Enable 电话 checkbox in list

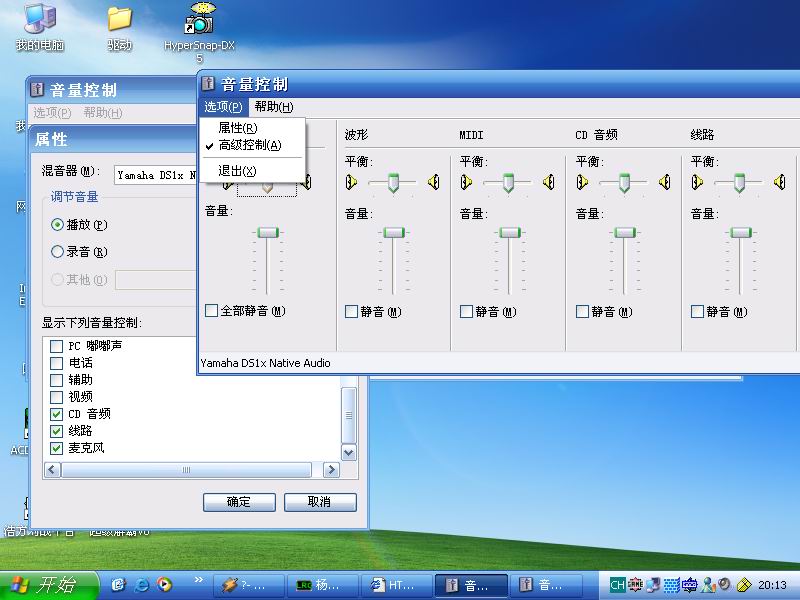(57, 363)
